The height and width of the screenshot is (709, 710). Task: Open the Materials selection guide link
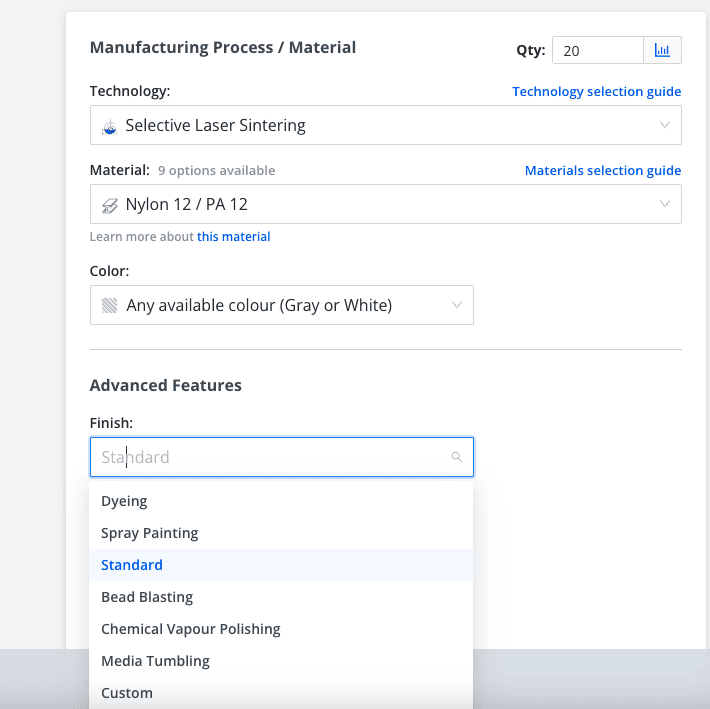pos(603,171)
